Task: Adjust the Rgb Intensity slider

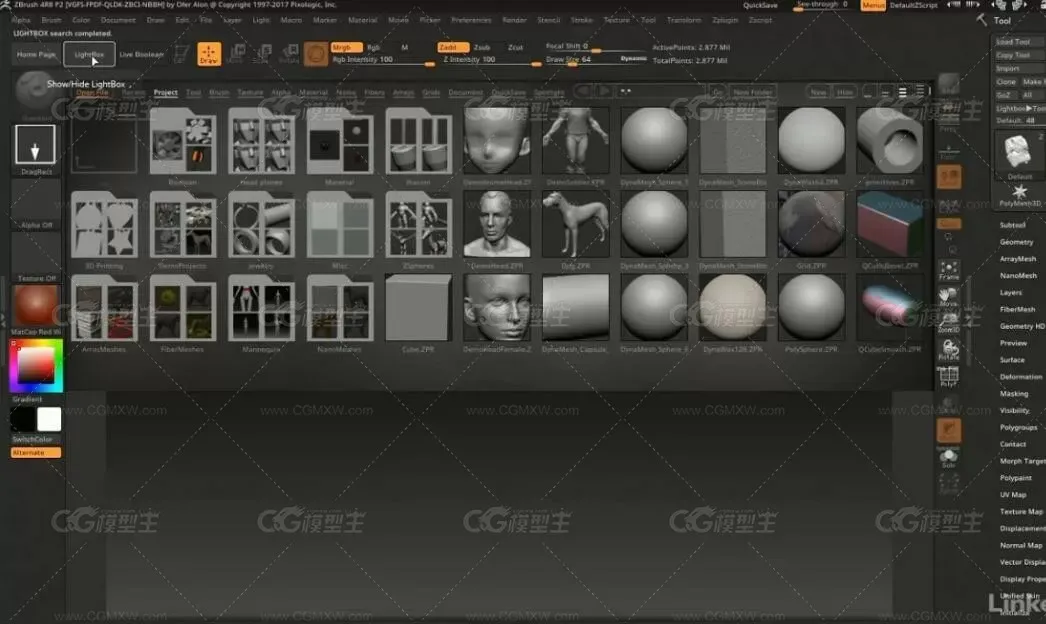Action: (x=383, y=60)
